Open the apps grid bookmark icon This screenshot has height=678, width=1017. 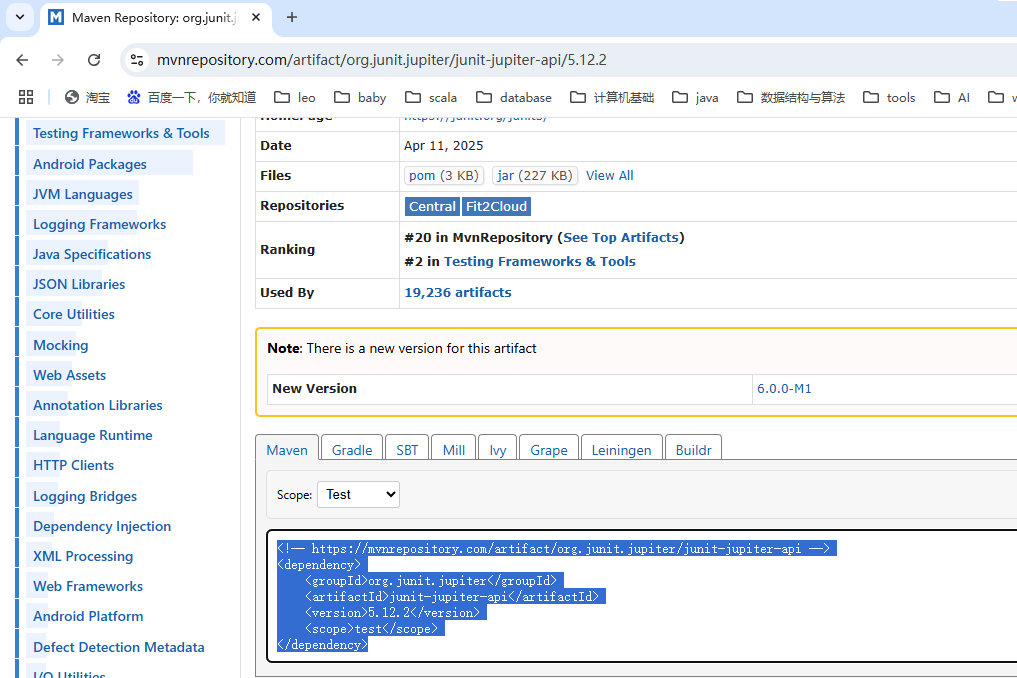tap(26, 97)
